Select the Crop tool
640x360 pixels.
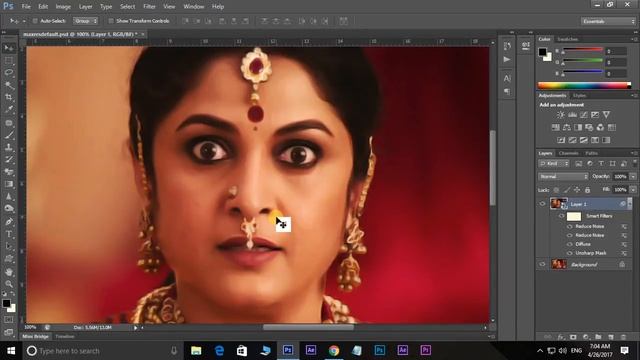[x=9, y=98]
